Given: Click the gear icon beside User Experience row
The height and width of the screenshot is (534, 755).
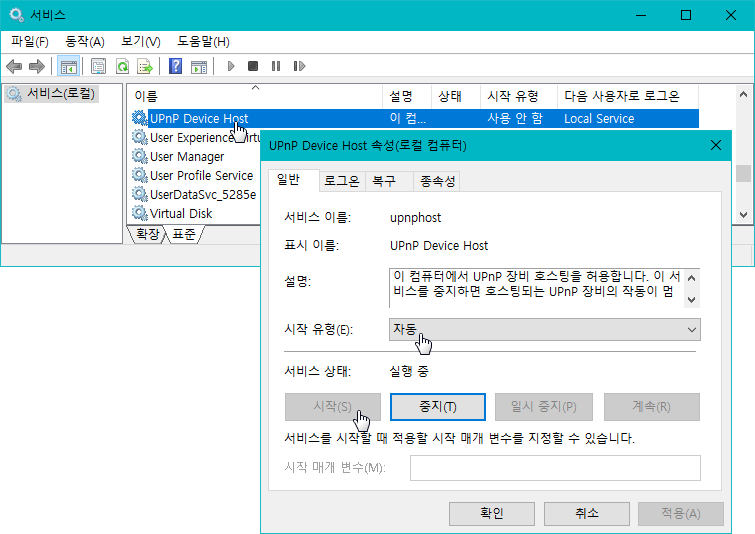Looking at the screenshot, I should coord(140,137).
